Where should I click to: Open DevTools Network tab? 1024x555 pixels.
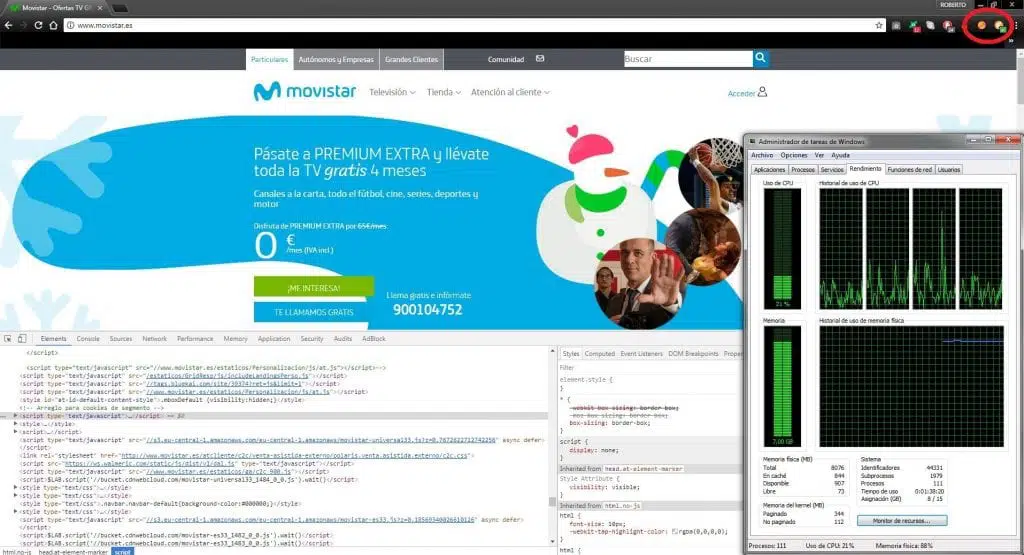154,339
